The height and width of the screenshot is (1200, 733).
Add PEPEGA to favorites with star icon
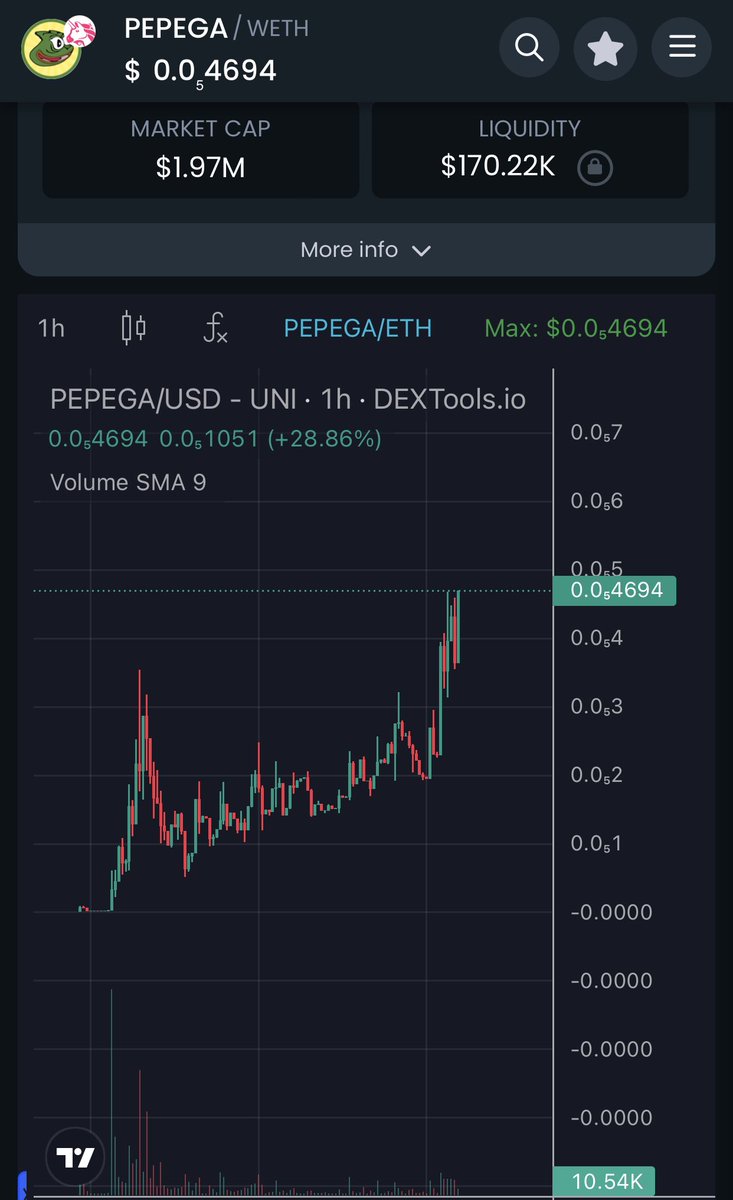tap(605, 47)
